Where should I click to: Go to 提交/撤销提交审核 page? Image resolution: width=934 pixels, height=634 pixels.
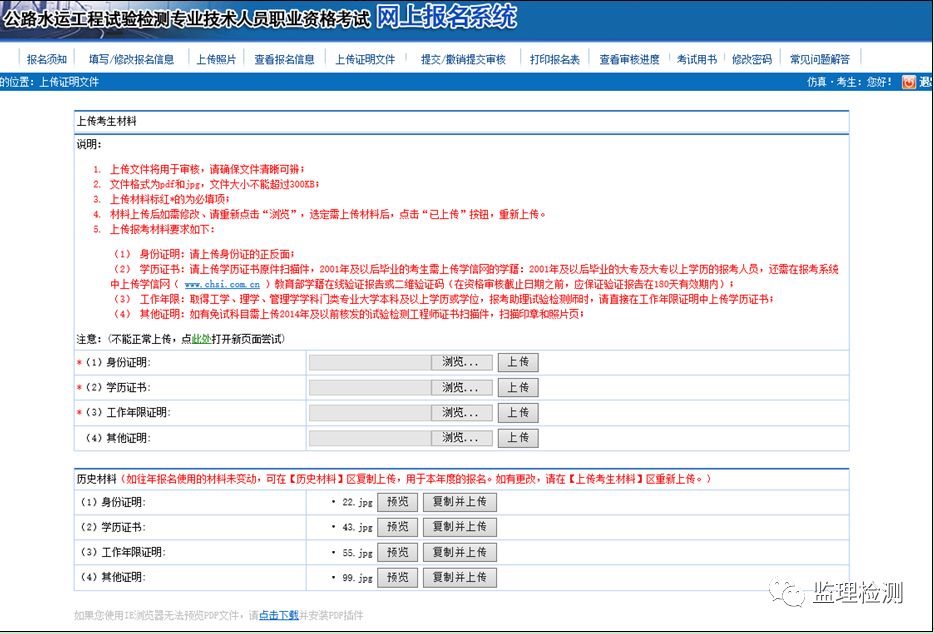click(463, 59)
